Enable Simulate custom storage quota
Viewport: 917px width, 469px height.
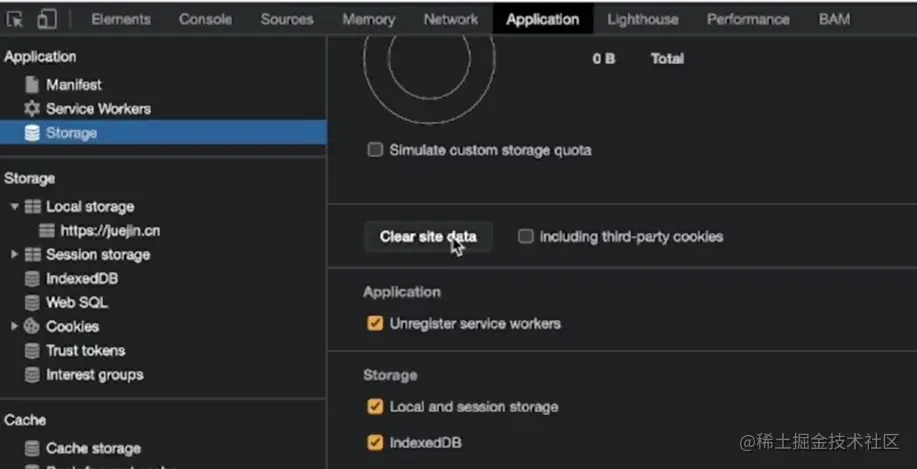(x=375, y=150)
